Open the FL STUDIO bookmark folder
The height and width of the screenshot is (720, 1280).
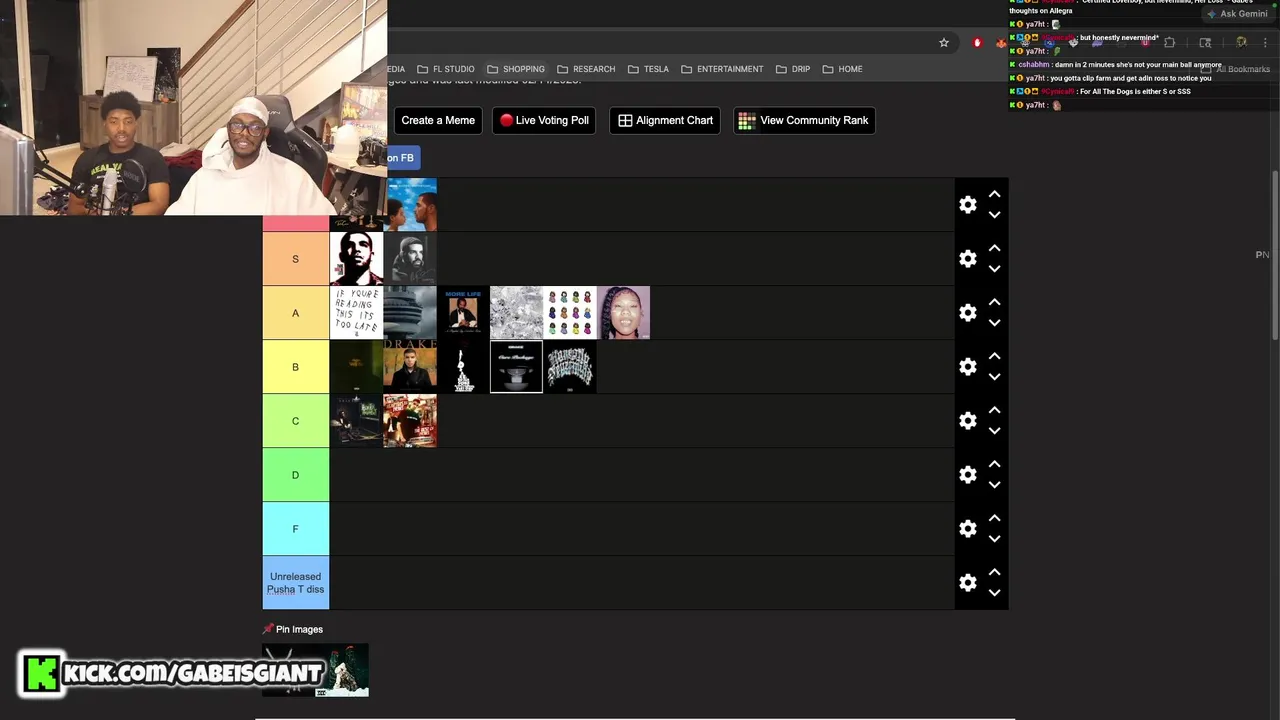click(x=446, y=69)
